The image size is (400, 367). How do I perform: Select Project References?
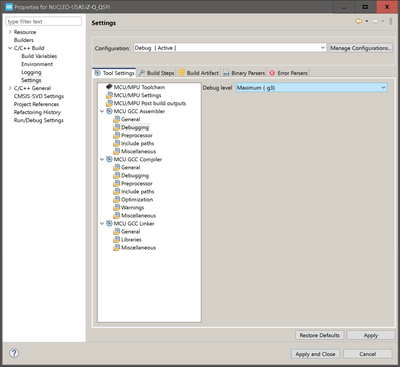click(x=36, y=104)
